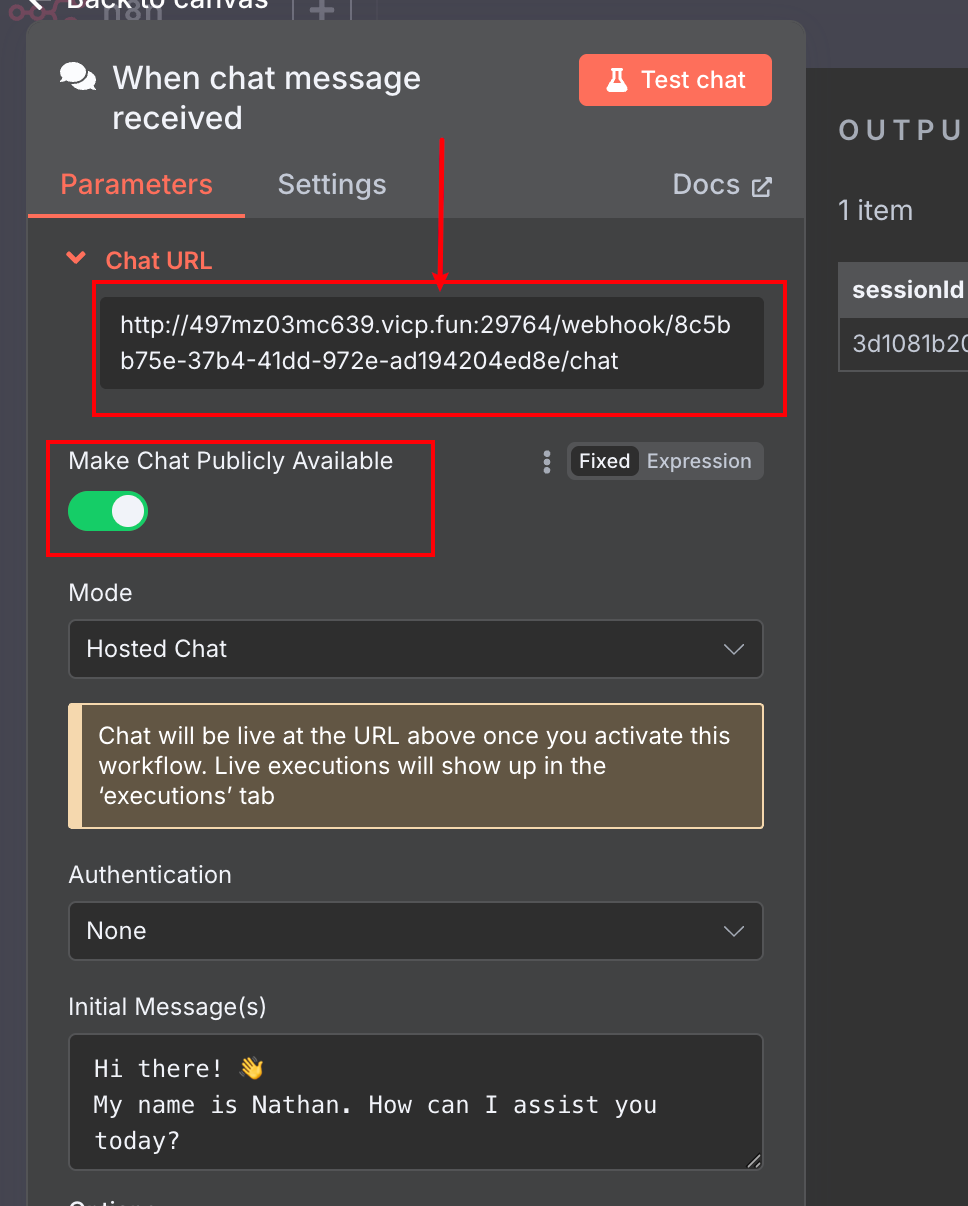The image size is (968, 1206).
Task: Click the resize handle of the Initial Message box
Action: pos(753,1160)
